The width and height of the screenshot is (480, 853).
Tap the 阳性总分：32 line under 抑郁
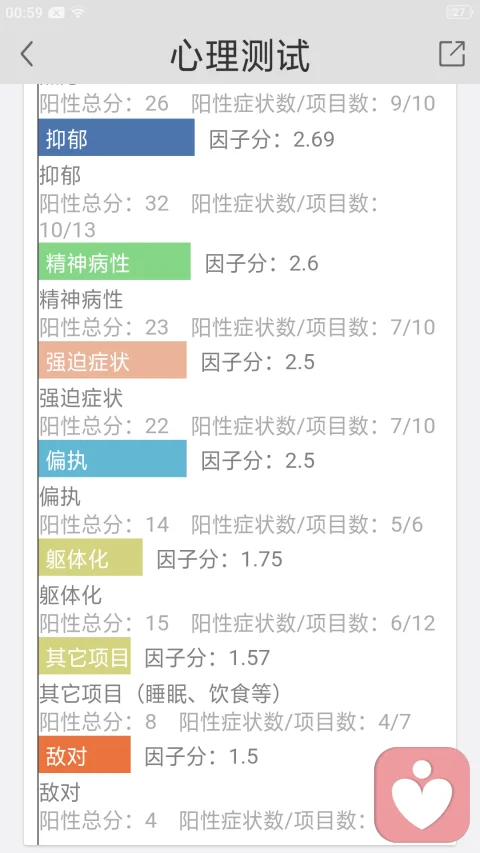tap(104, 203)
